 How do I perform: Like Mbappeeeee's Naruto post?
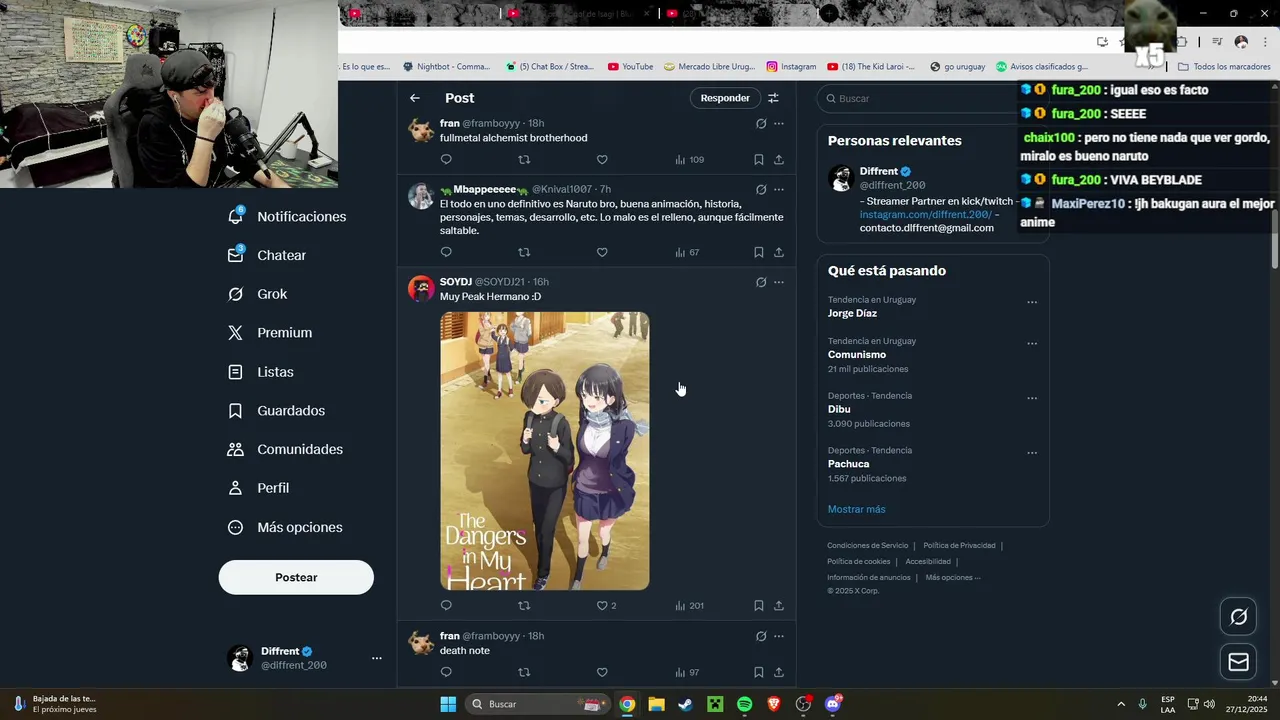coord(602,252)
